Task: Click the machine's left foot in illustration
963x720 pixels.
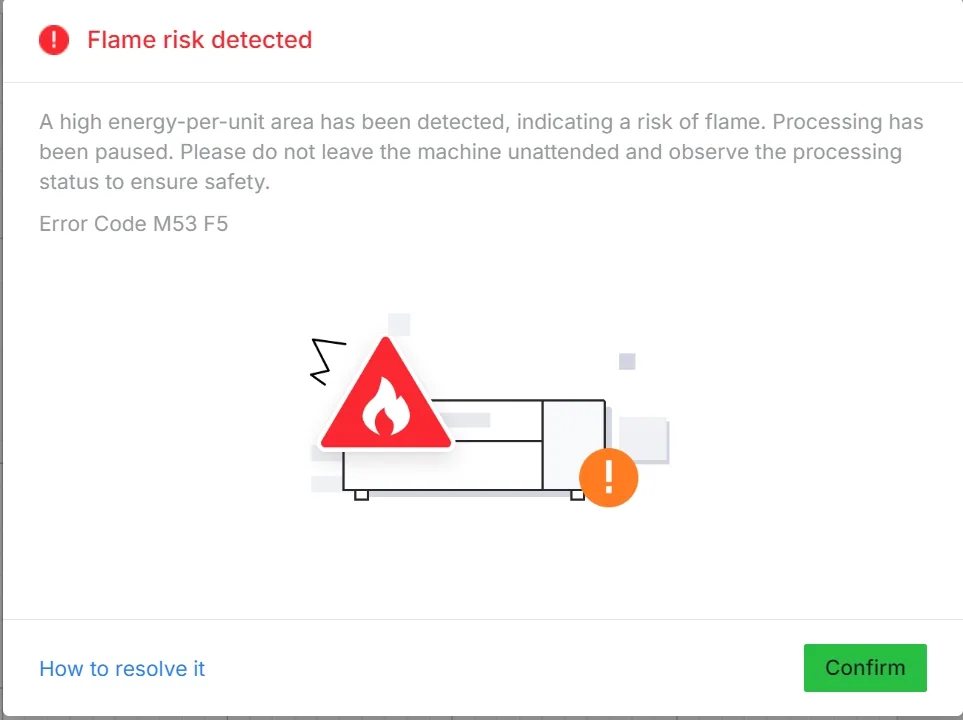Action: 362,495
